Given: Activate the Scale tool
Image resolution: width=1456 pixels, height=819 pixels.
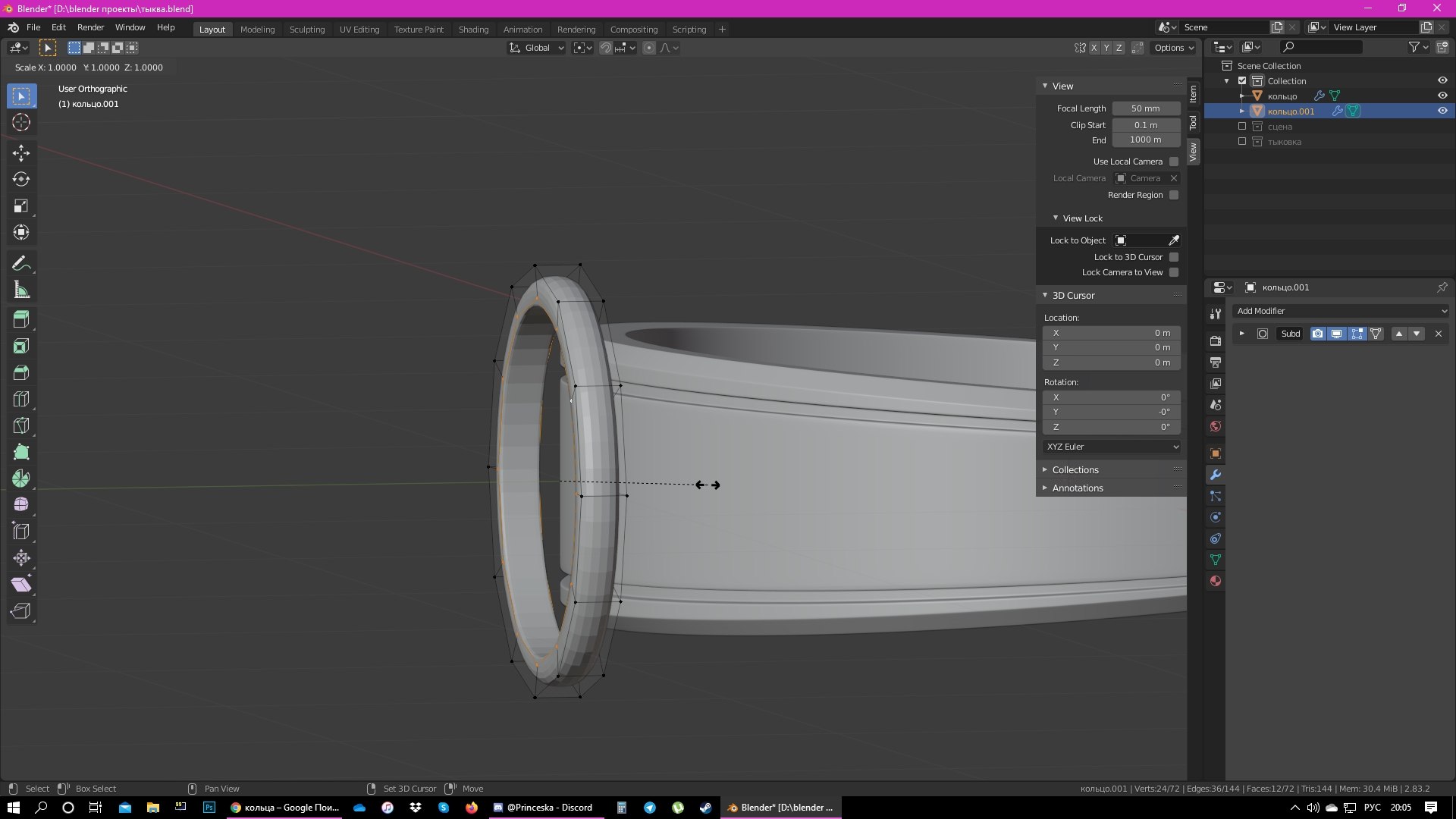Looking at the screenshot, I should click(x=21, y=206).
